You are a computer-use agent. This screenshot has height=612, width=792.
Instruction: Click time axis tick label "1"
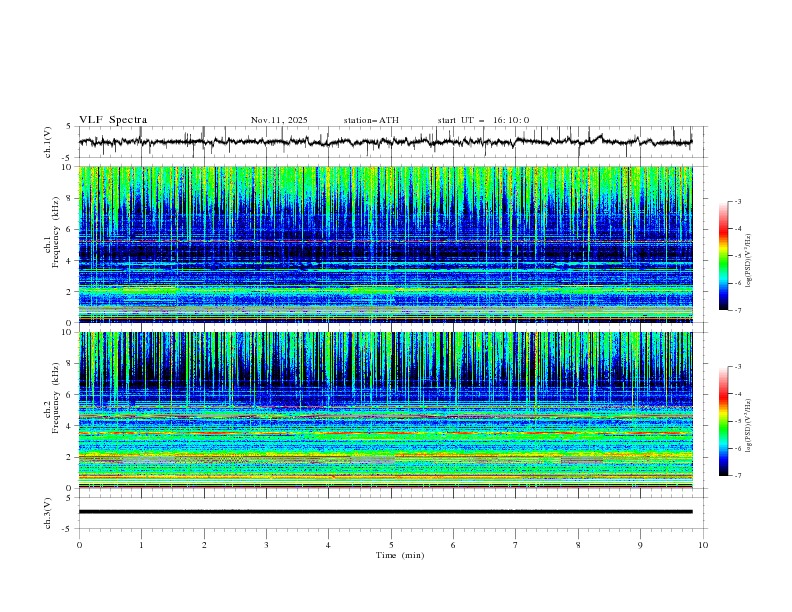pos(141,545)
